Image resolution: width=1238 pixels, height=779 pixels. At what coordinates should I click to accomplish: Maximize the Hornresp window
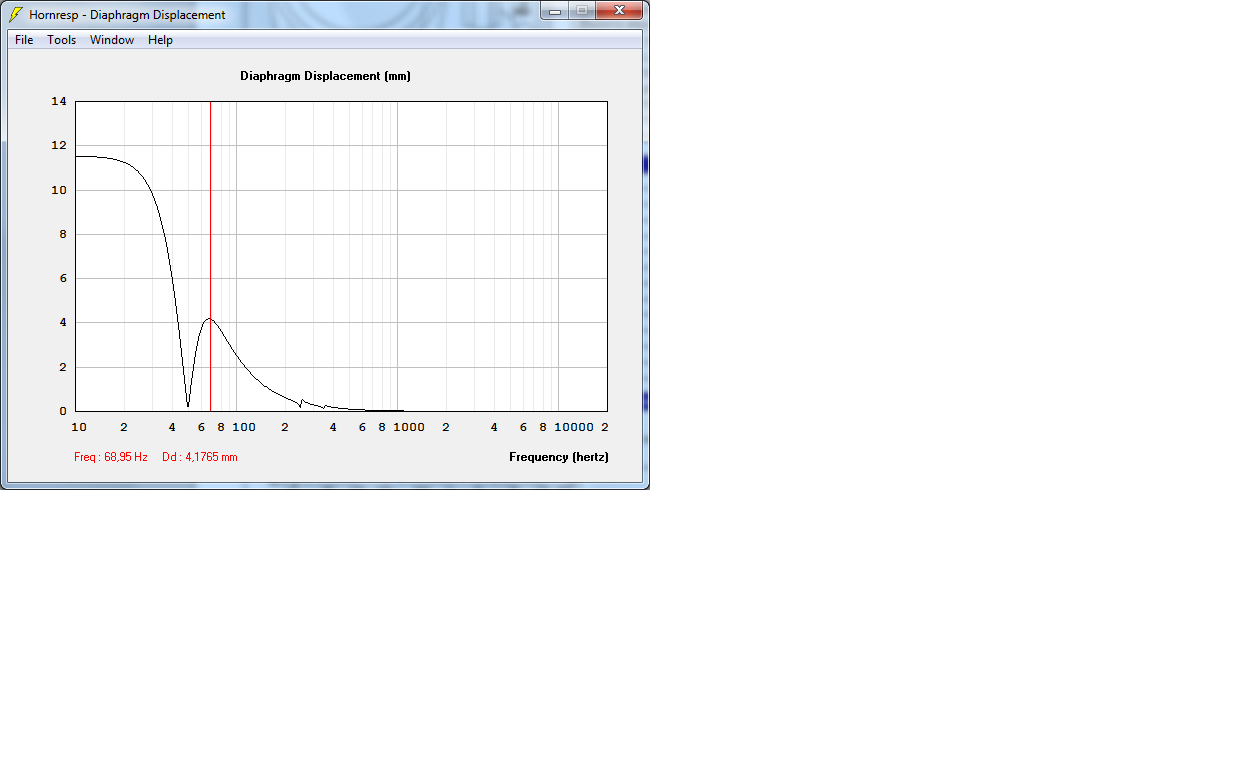[x=582, y=11]
